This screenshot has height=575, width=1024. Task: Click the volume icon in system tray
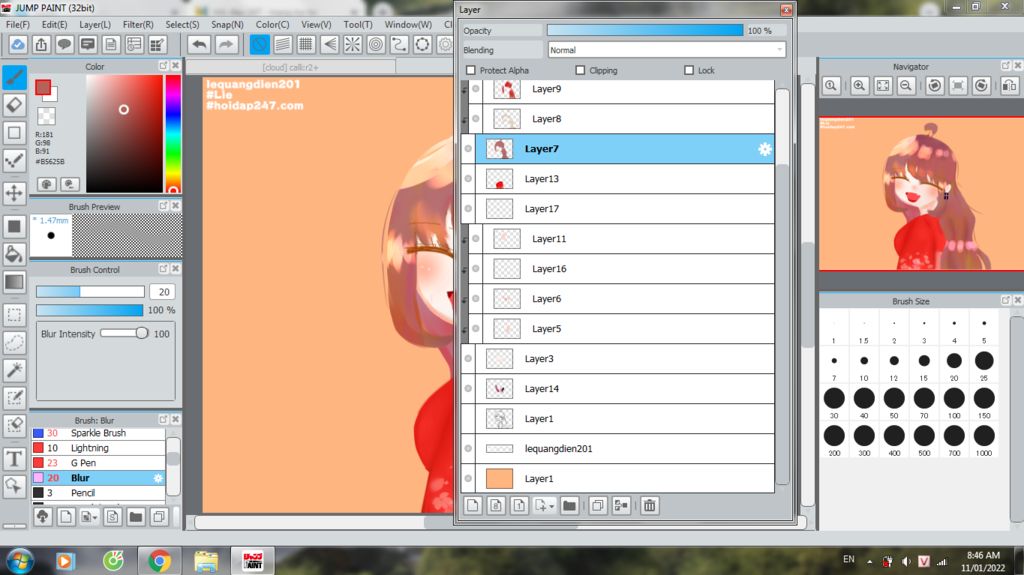point(906,561)
